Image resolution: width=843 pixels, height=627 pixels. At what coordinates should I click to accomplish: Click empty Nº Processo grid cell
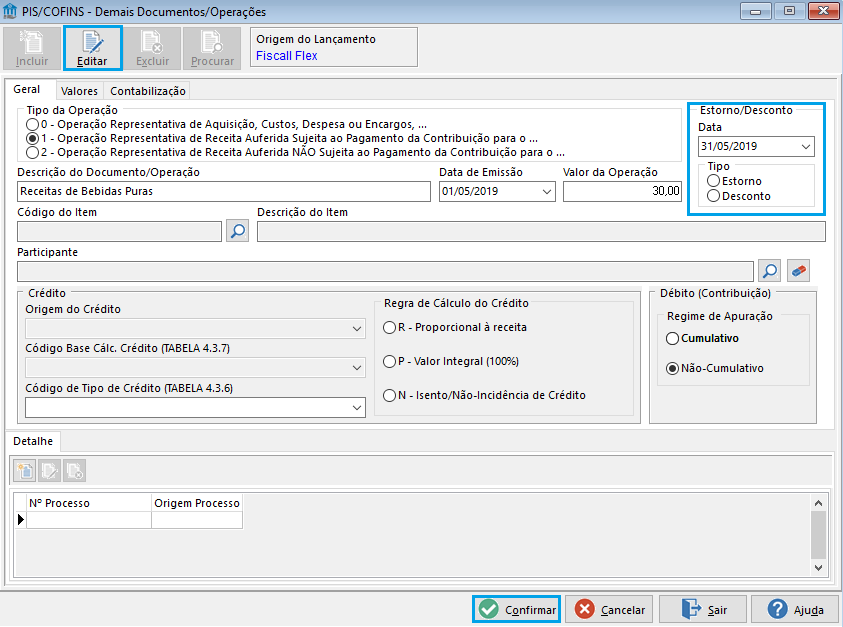pos(89,520)
